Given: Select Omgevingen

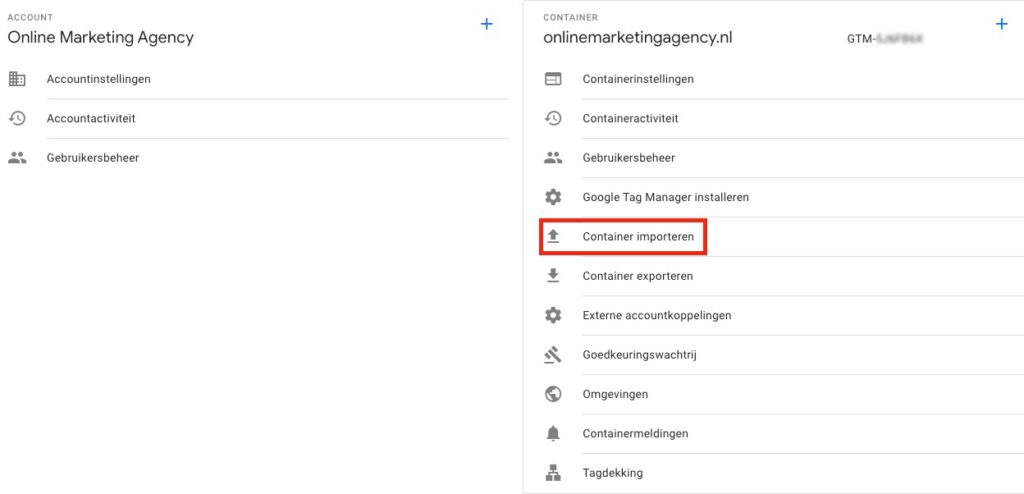Looking at the screenshot, I should [615, 394].
